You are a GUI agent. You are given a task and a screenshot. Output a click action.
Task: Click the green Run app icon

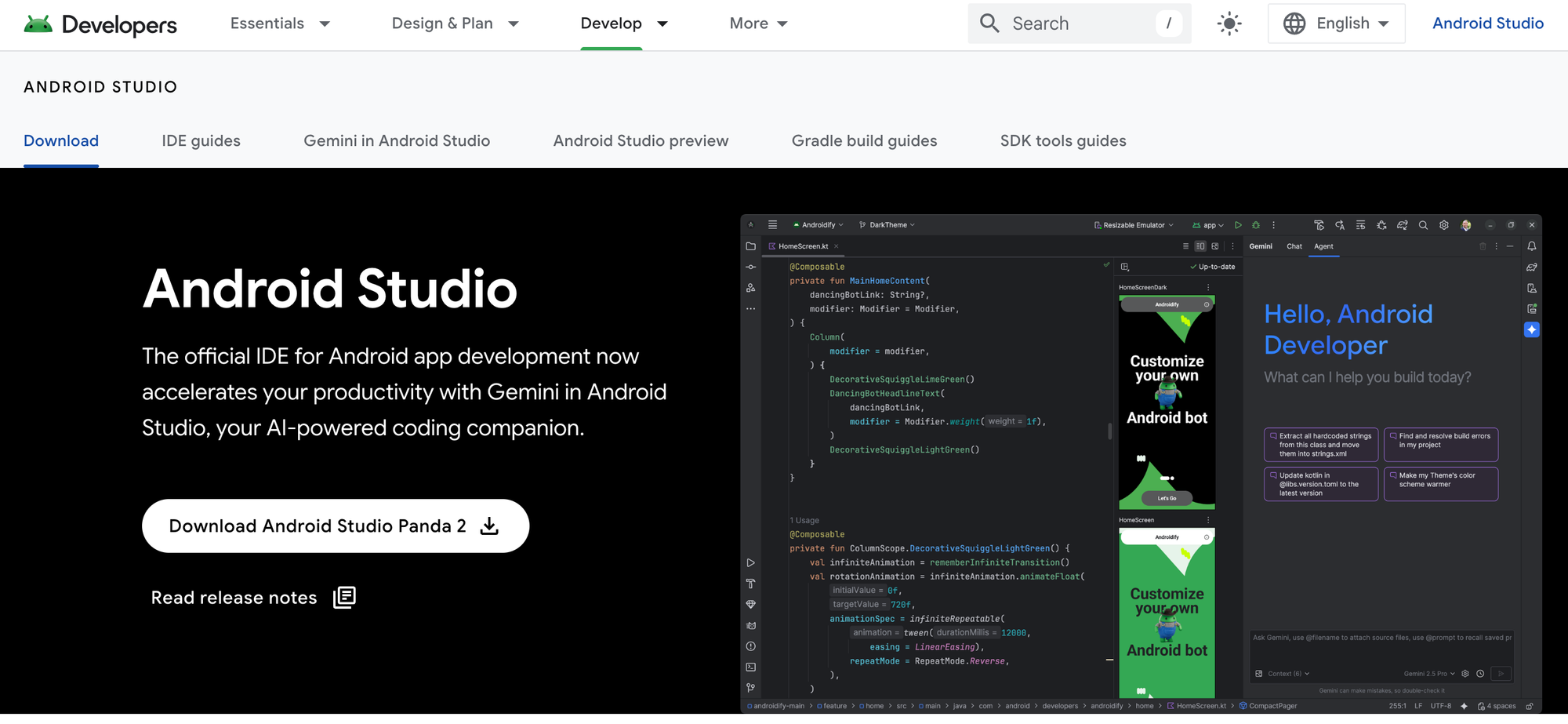1238,225
